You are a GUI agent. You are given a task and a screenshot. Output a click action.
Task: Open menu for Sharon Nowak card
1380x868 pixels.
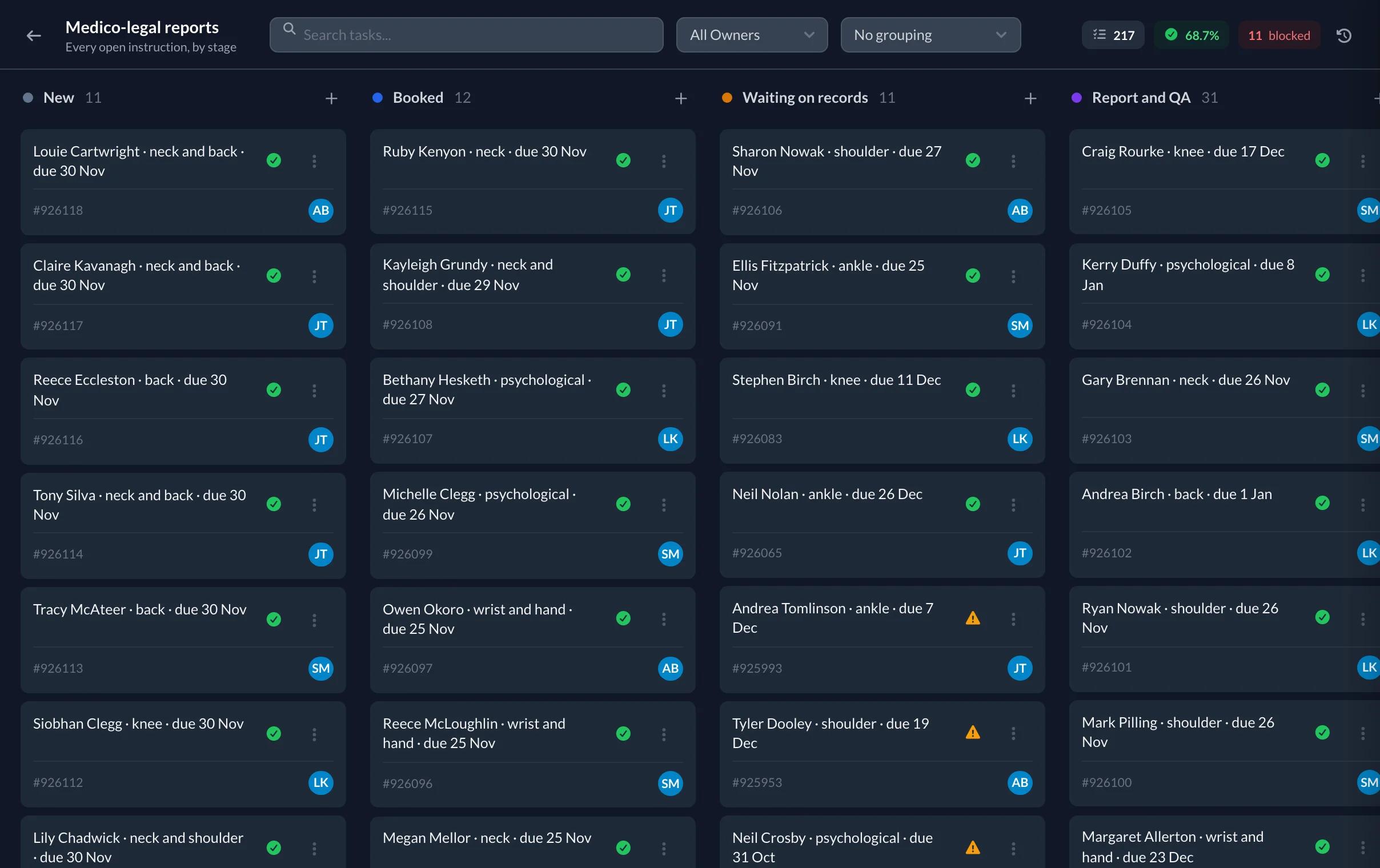pyautogui.click(x=1013, y=161)
